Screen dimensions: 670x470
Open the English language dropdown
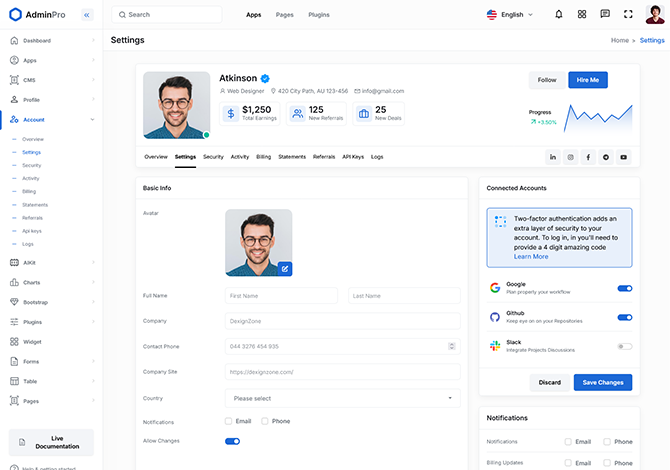(510, 15)
